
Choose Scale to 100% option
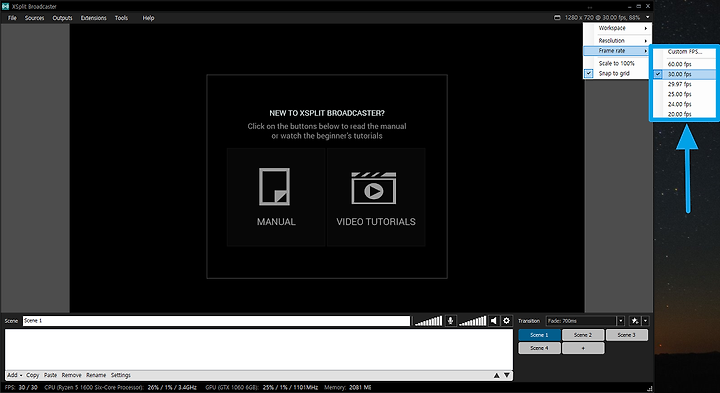pos(617,63)
